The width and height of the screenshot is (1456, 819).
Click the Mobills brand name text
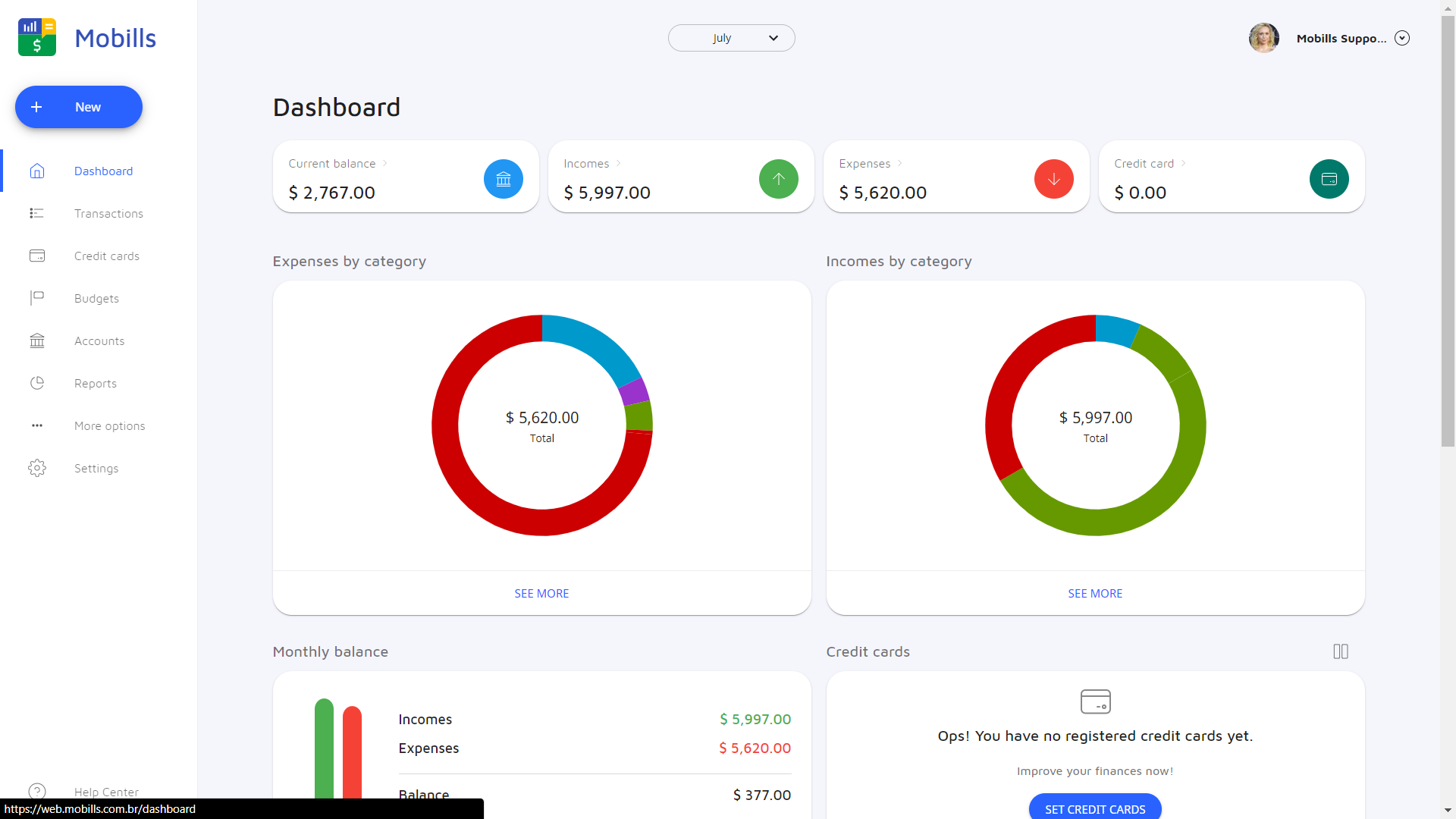click(x=115, y=38)
